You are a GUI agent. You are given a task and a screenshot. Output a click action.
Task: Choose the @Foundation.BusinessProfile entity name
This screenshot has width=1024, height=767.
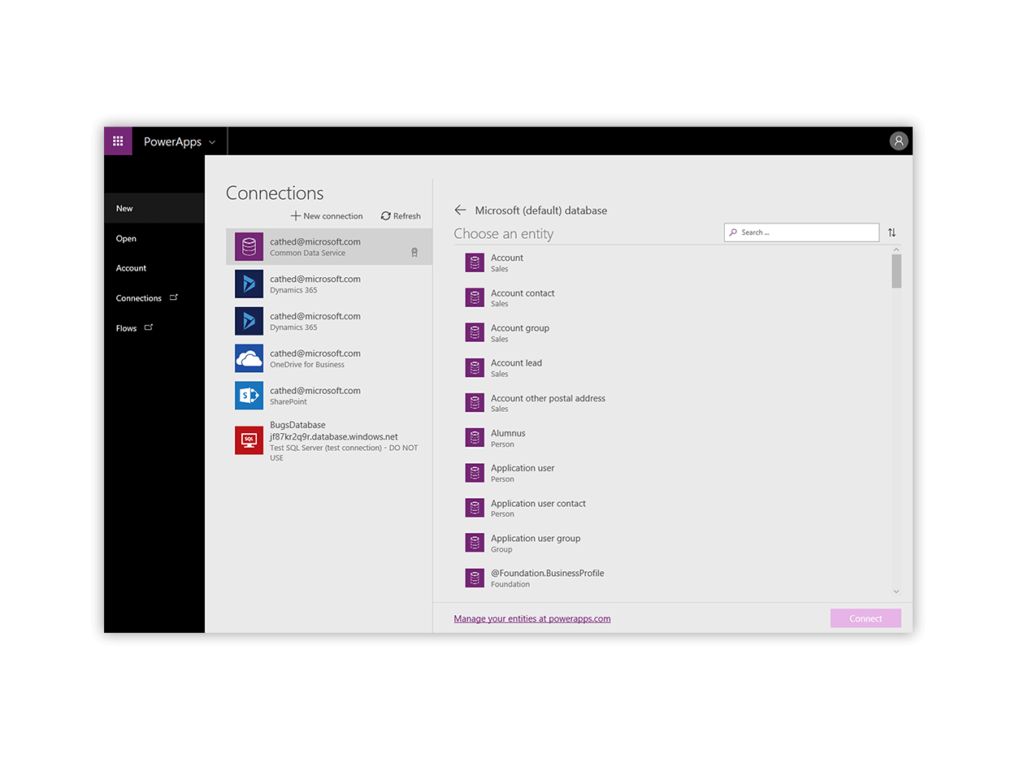pos(547,574)
